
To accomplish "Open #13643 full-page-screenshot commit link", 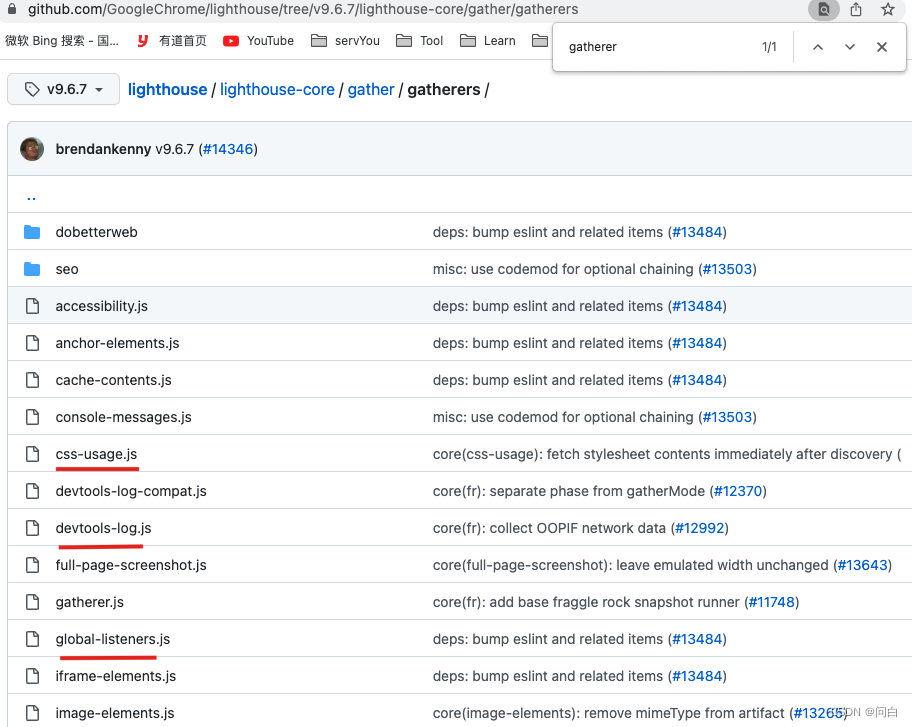I will click(863, 565).
